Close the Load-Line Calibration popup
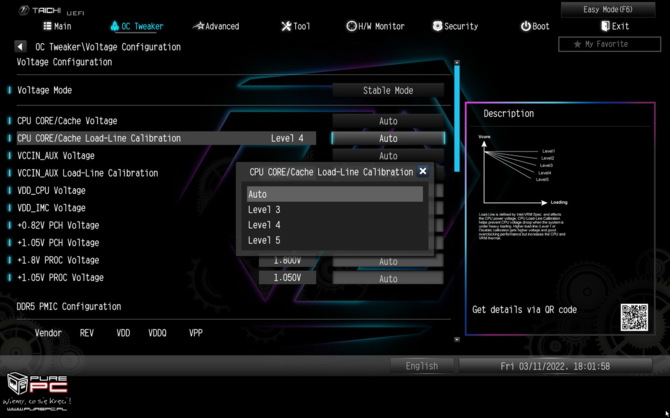The height and width of the screenshot is (418, 670). coord(423,171)
